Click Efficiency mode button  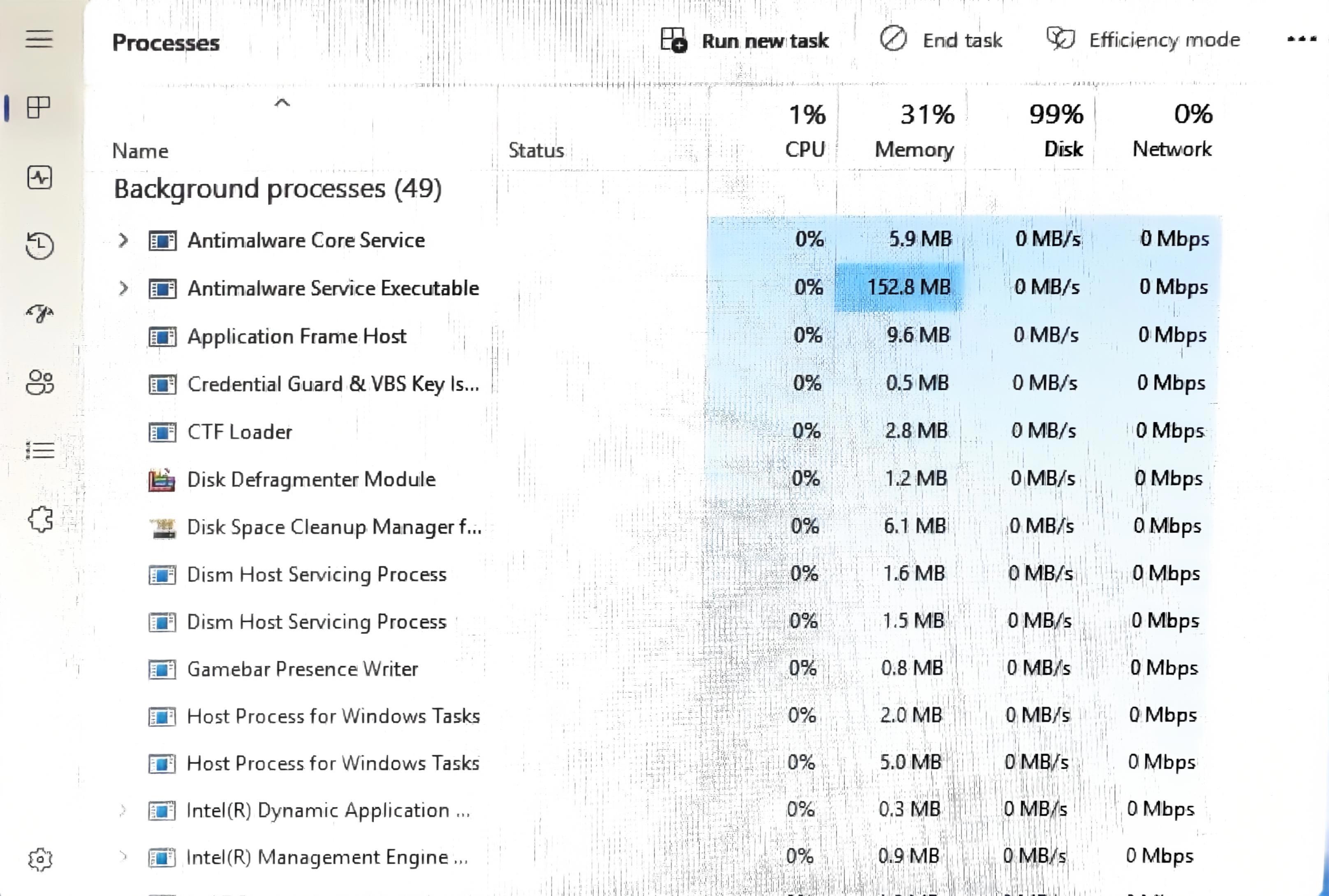point(1143,39)
